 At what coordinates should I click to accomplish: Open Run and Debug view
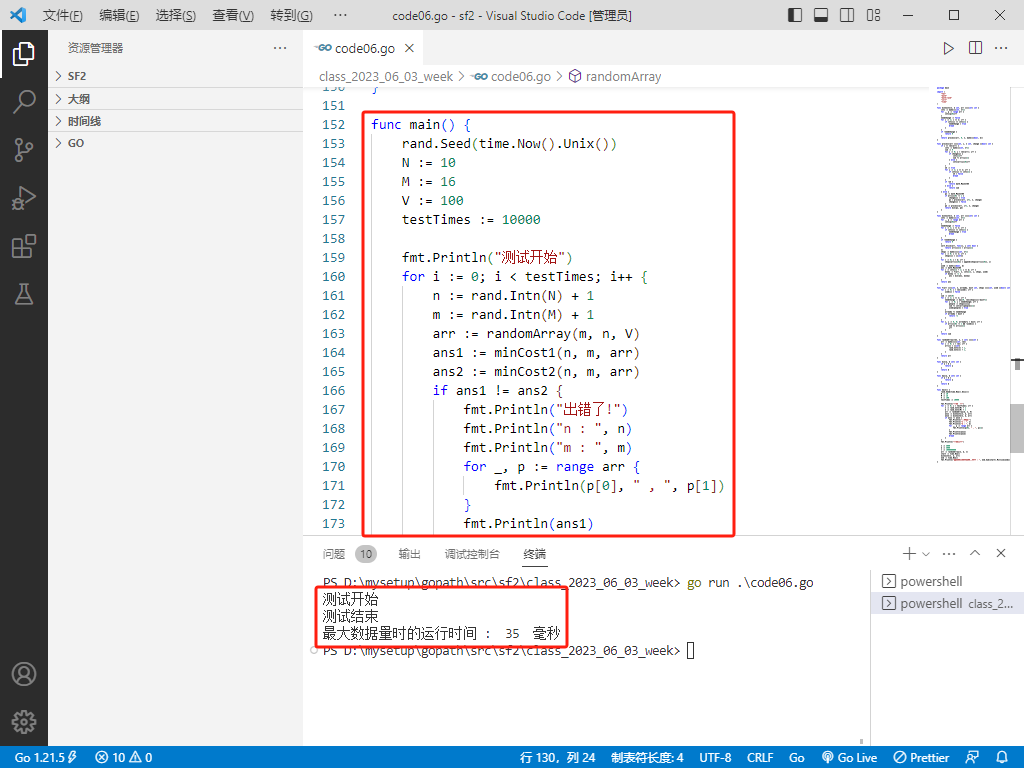pyautogui.click(x=24, y=198)
